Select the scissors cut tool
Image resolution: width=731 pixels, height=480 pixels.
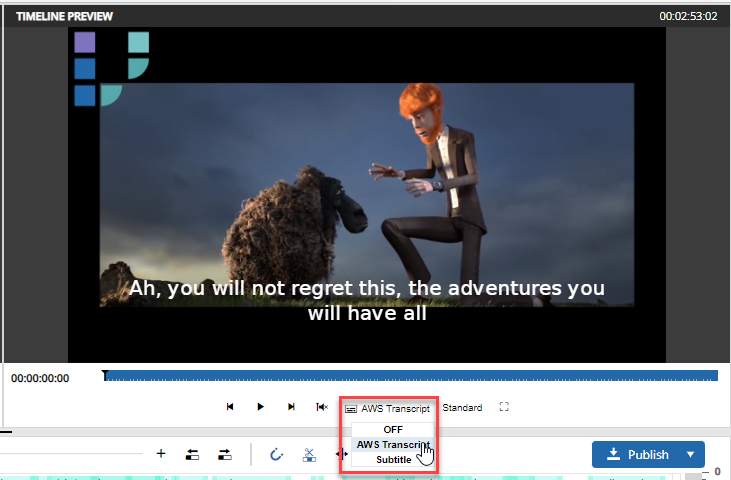(x=309, y=454)
